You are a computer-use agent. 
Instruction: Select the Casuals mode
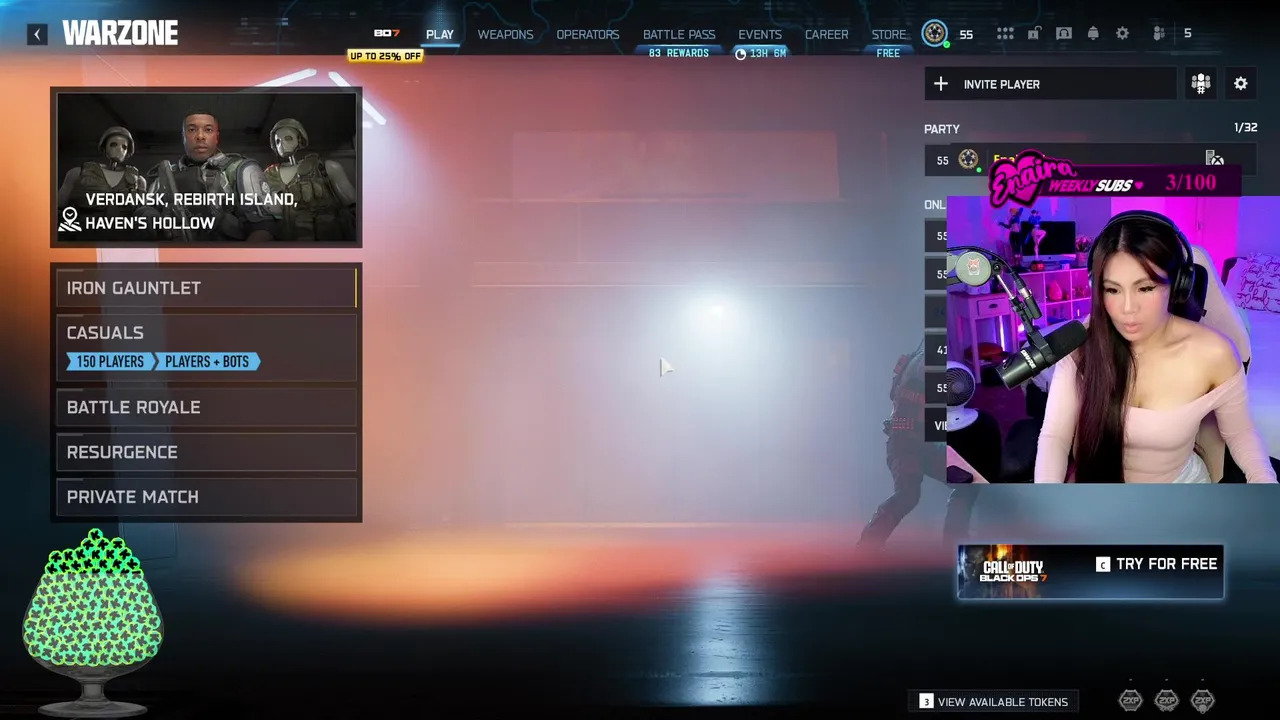click(207, 346)
